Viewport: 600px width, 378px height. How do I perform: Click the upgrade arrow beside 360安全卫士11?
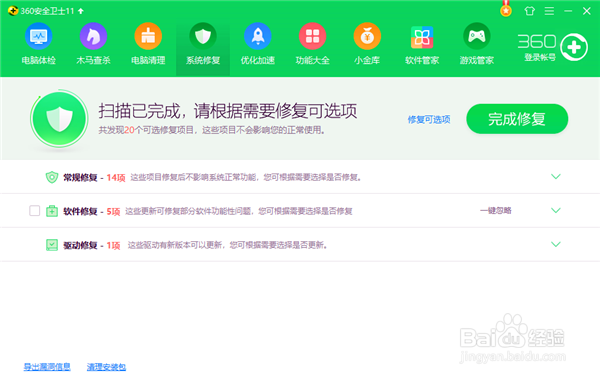coord(81,11)
